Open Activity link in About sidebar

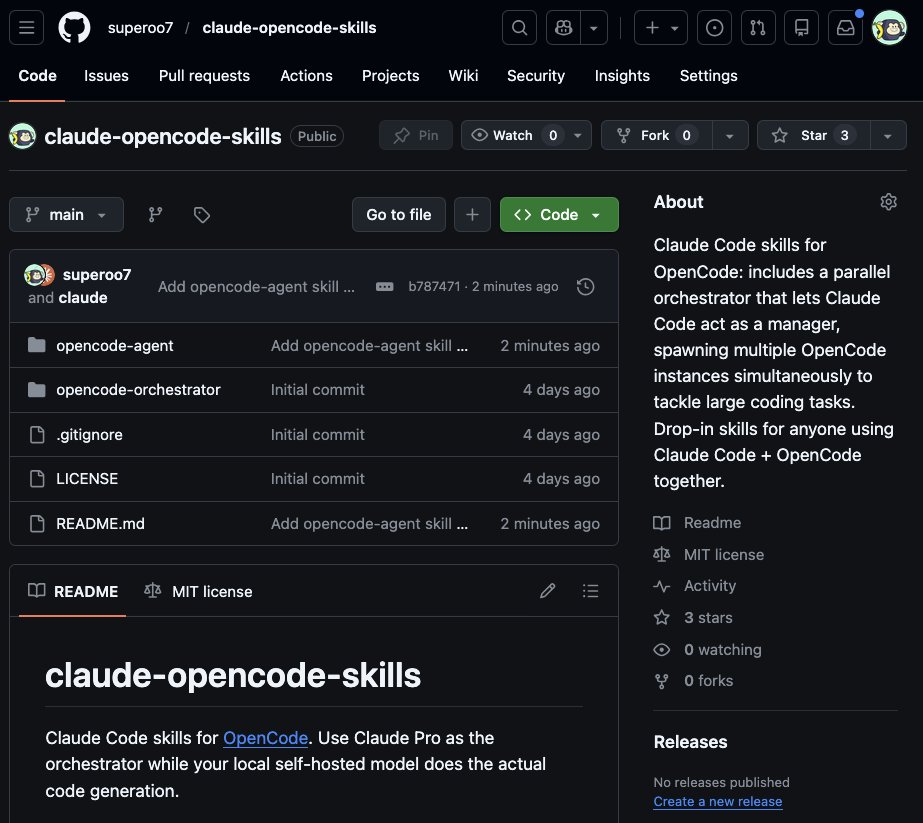695,586
